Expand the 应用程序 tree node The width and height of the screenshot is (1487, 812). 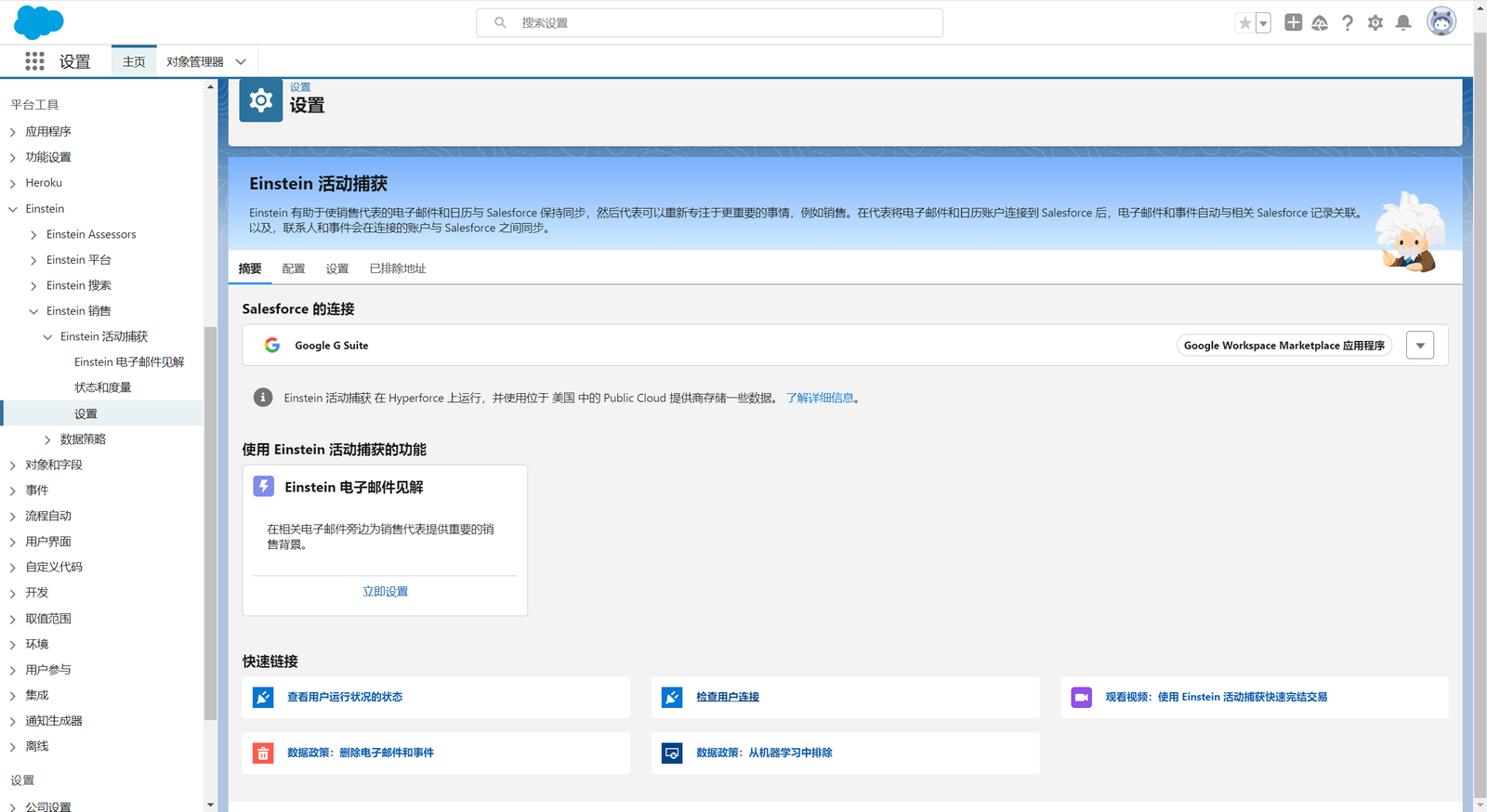13,132
